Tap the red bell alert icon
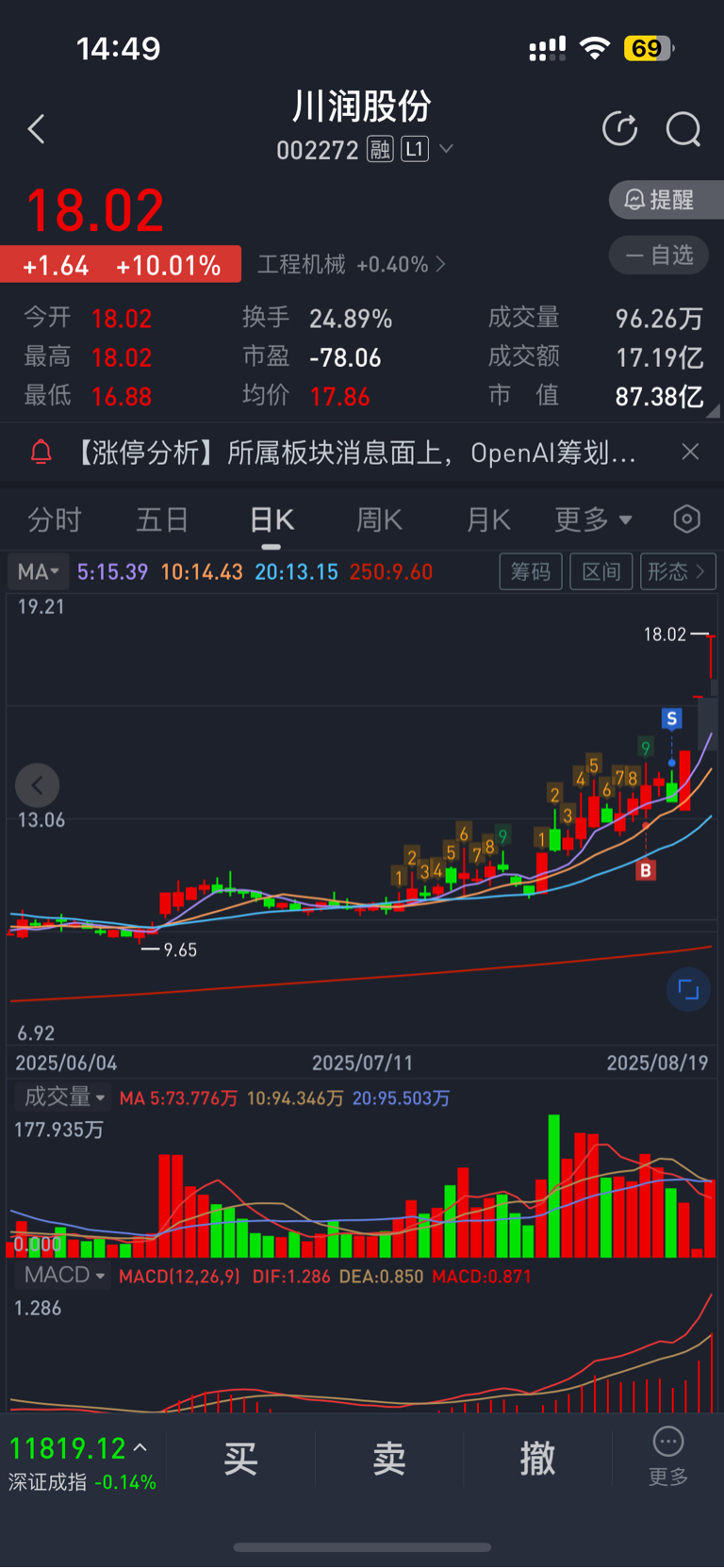The image size is (724, 1568). pyautogui.click(x=41, y=453)
